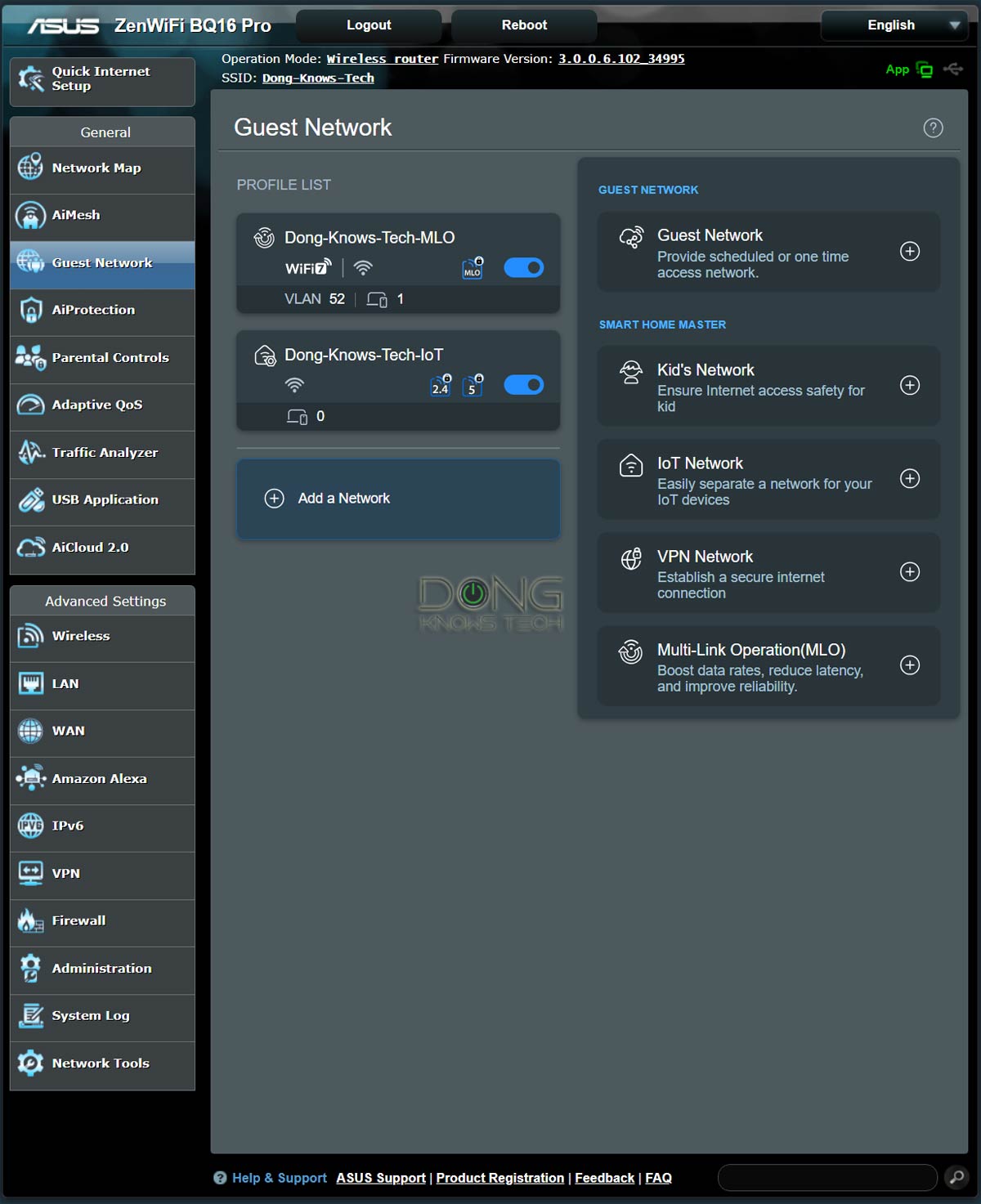The width and height of the screenshot is (981, 1204).
Task: Click the USB Application icon
Action: click(30, 499)
